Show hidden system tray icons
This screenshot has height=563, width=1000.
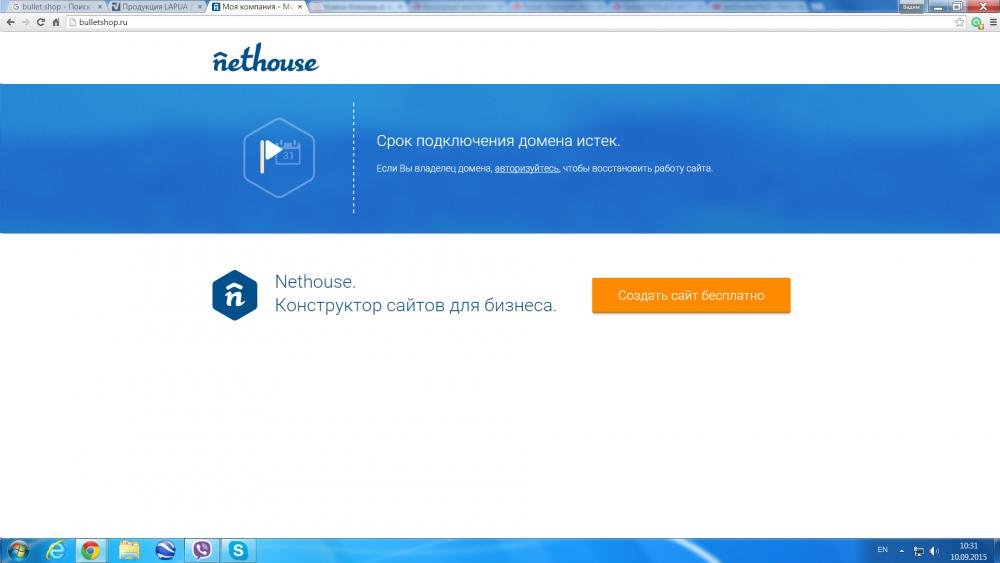pyautogui.click(x=901, y=550)
